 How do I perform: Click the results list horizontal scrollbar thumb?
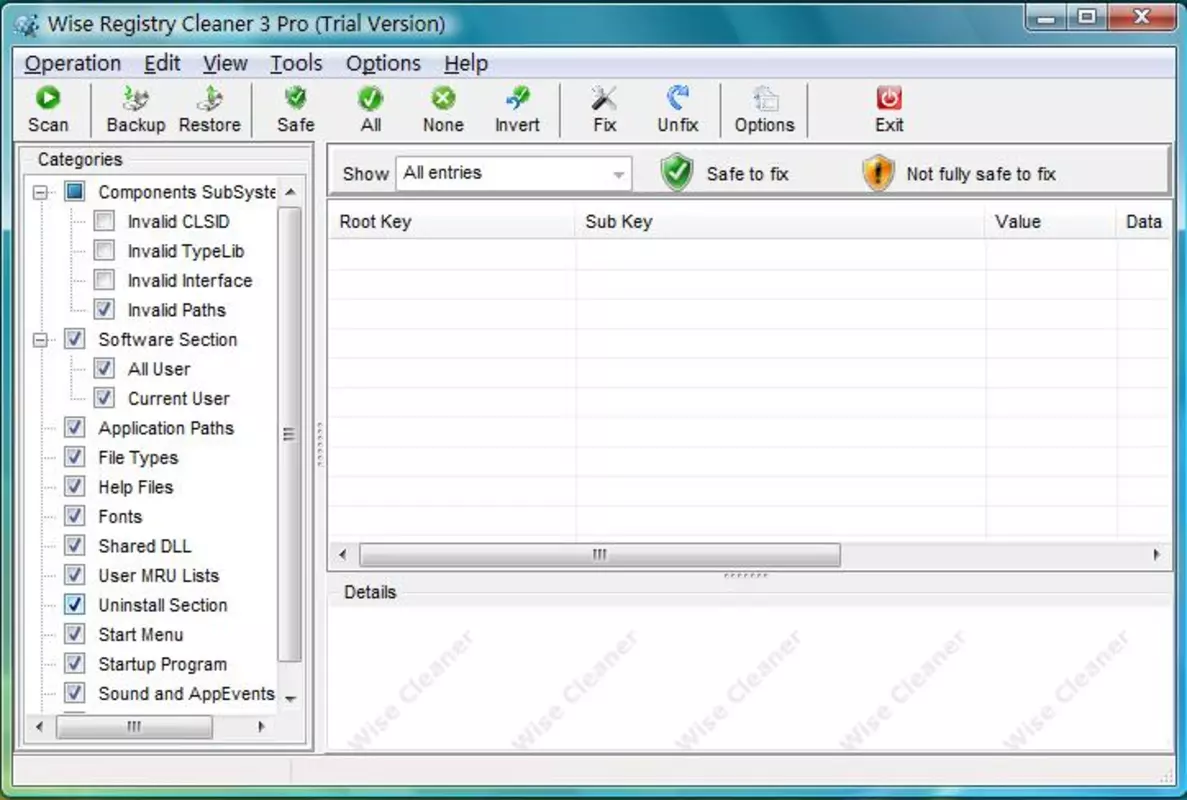coord(600,555)
